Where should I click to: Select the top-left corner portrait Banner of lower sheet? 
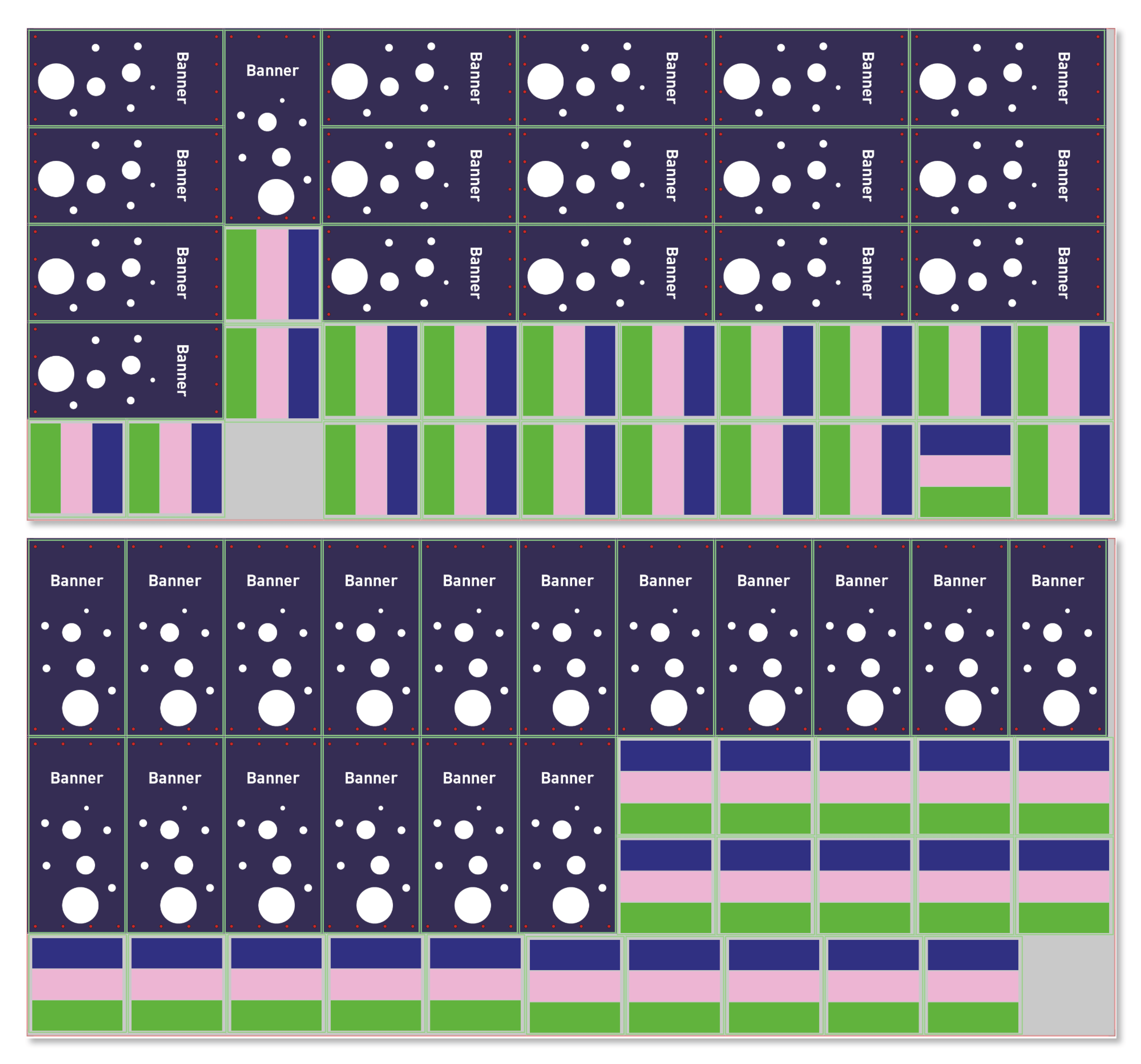tap(77, 637)
